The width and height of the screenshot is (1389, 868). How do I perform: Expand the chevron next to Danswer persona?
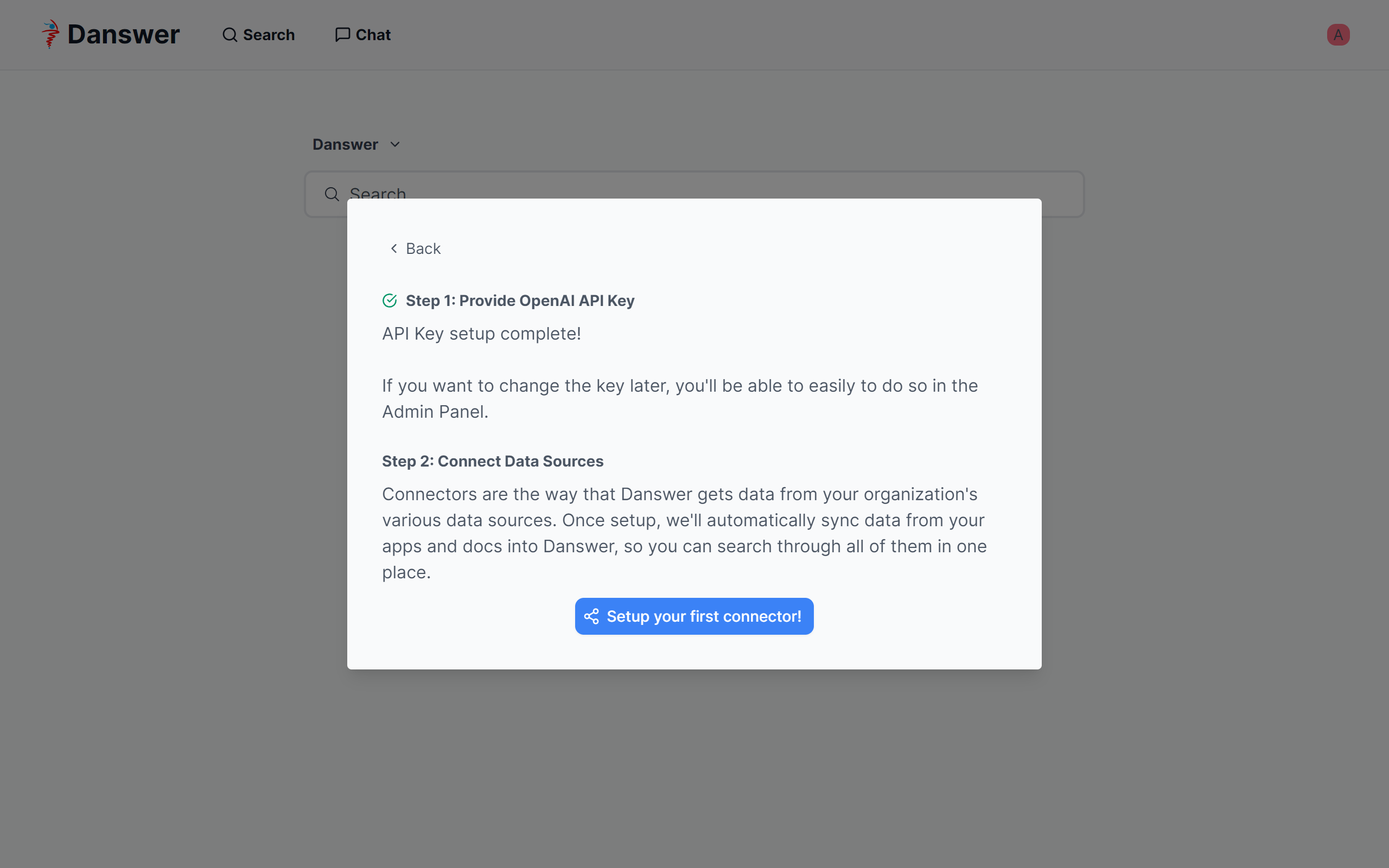395,145
